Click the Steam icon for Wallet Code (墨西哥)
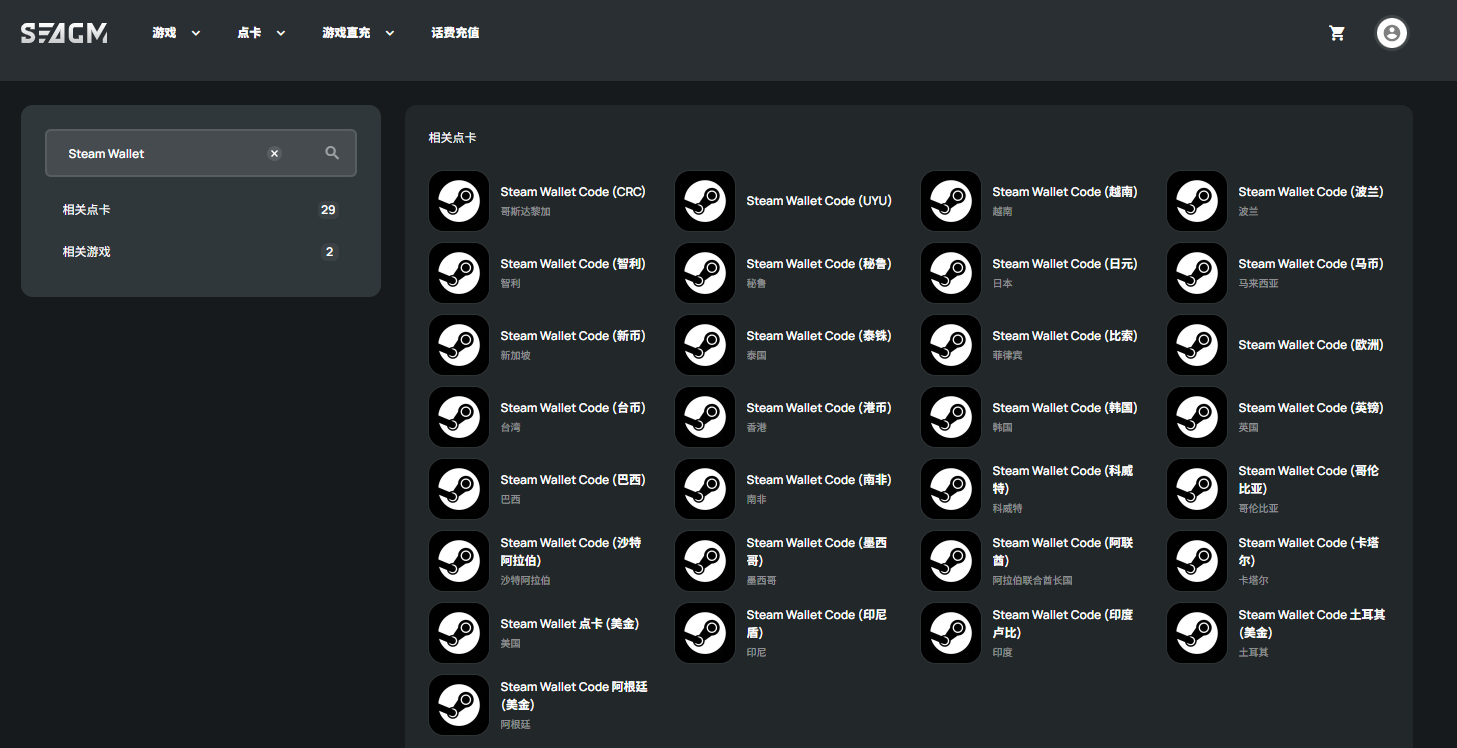This screenshot has width=1457, height=748. [x=705, y=561]
